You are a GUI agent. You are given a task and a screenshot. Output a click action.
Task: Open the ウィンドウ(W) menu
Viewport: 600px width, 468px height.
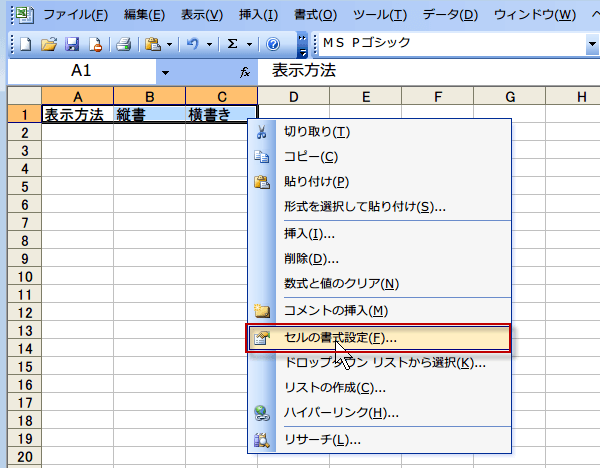[535, 15]
